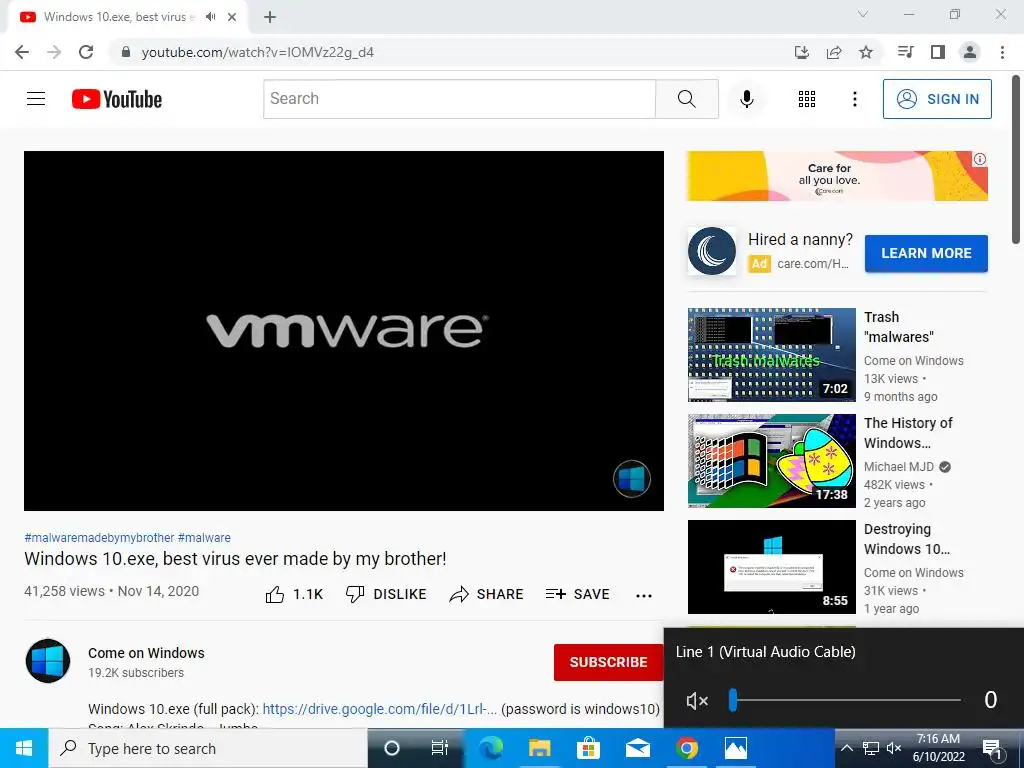Image resolution: width=1024 pixels, height=768 pixels.
Task: Switch to Chrome on the taskbar
Action: click(686, 748)
